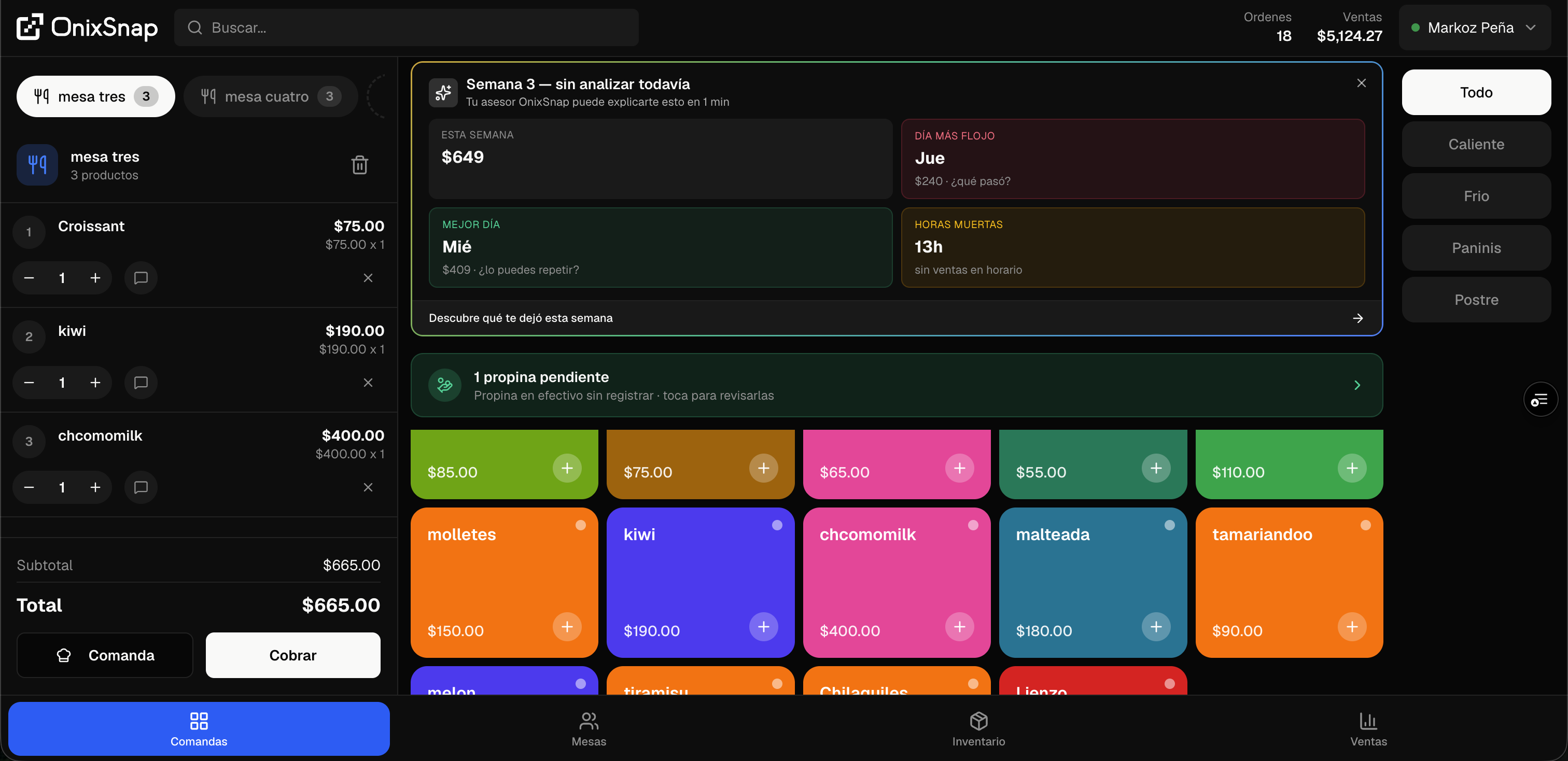The image size is (1568, 761).
Task: Select the tamariandoo product card
Action: click(x=1289, y=582)
